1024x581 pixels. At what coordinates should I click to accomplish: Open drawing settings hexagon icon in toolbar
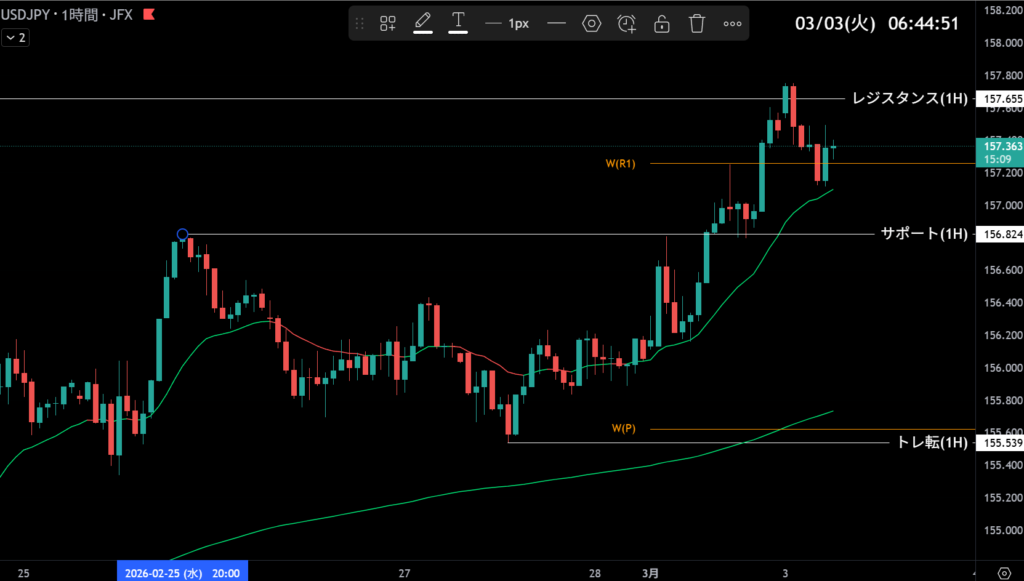pos(591,23)
